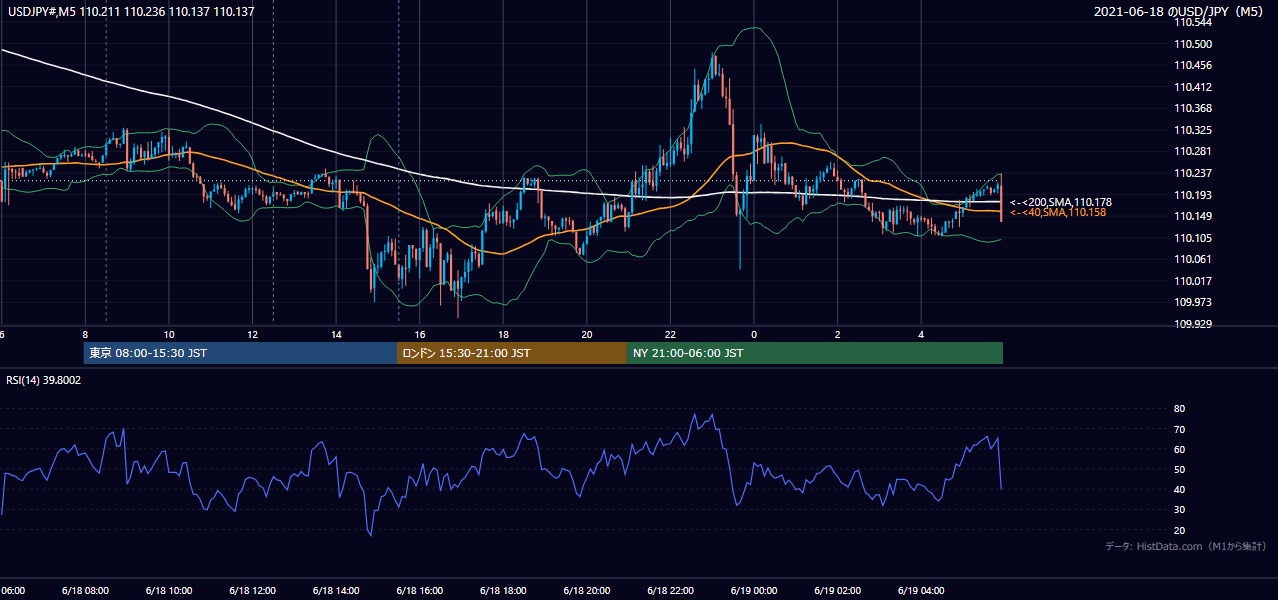Click price level 110.456 on the axis
Screen dimensions: 1278x600
[x=1193, y=66]
